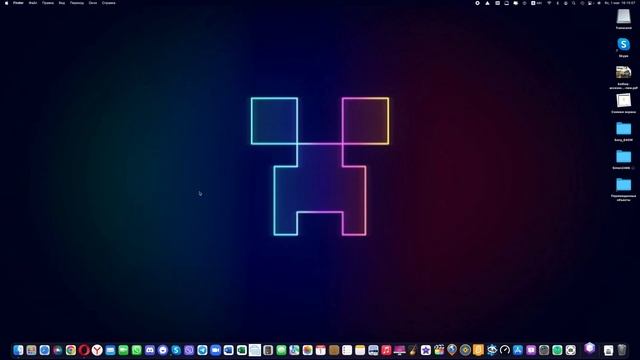640x360 pixels.
Task: Launch Microsoft Excel from the dock
Action: click(242, 350)
